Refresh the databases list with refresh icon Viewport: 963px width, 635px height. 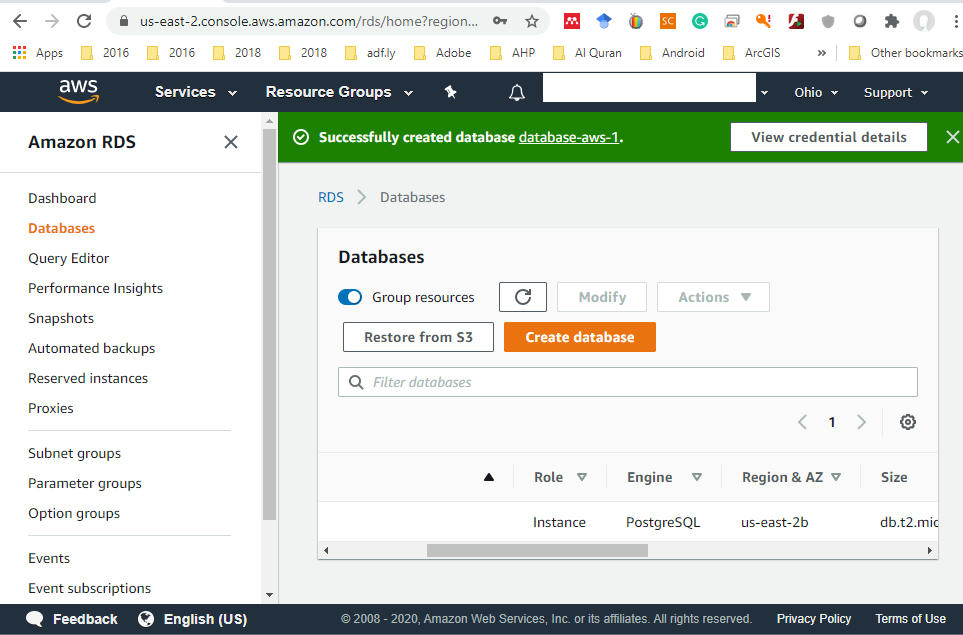(523, 297)
